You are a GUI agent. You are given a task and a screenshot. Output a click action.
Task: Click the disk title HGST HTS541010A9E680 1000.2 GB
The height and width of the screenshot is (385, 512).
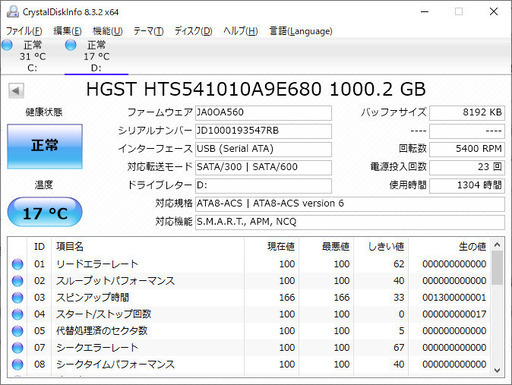coord(256,89)
